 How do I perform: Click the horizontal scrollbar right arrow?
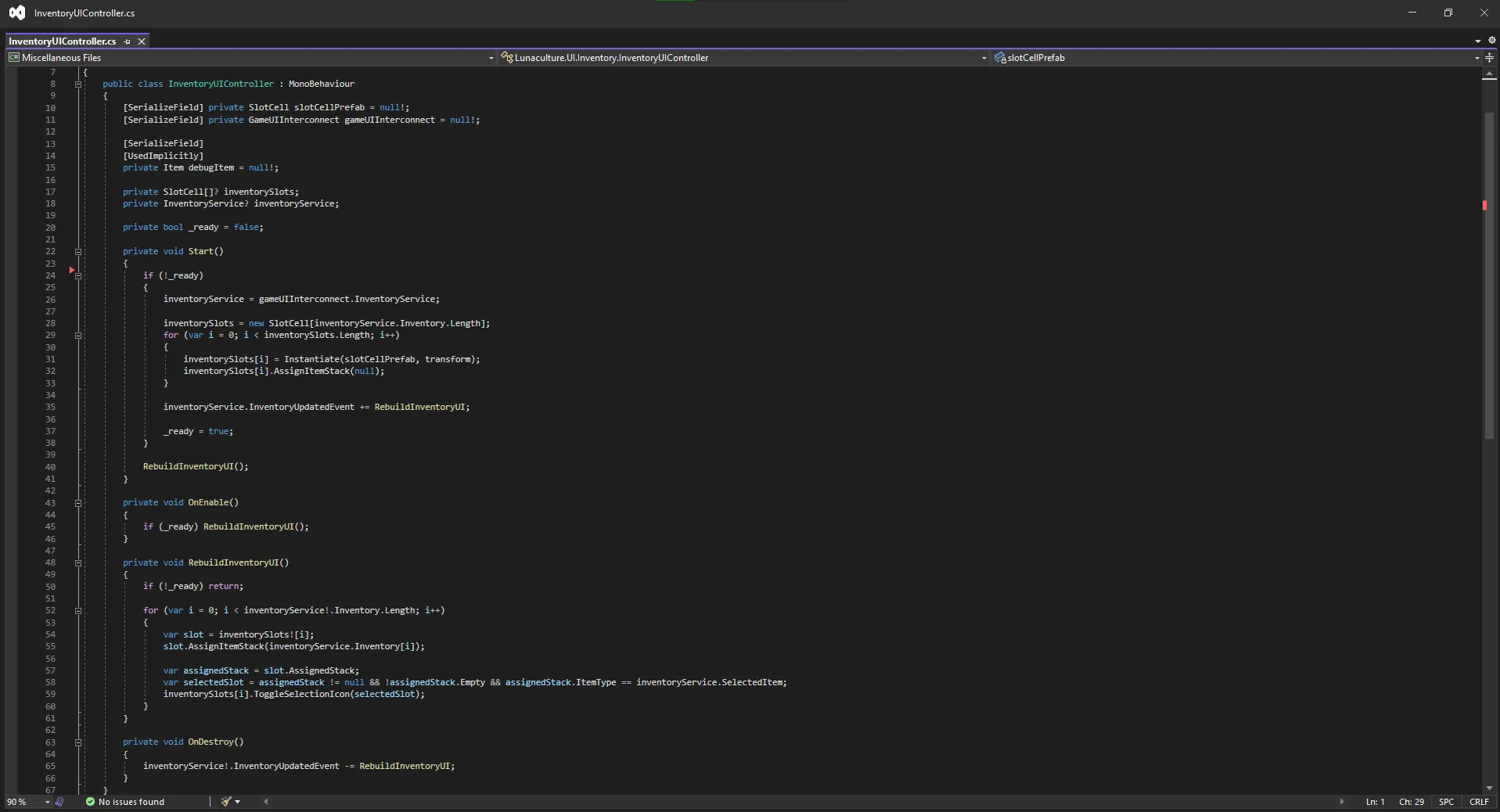coord(1342,802)
